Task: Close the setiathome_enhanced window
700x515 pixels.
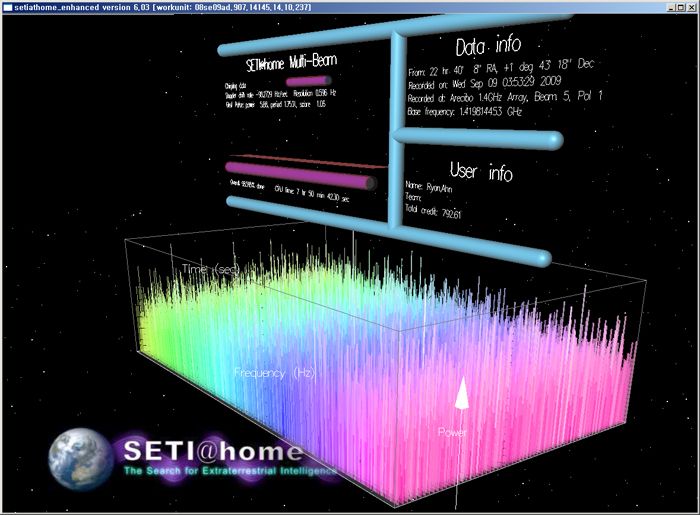Action: click(x=690, y=7)
